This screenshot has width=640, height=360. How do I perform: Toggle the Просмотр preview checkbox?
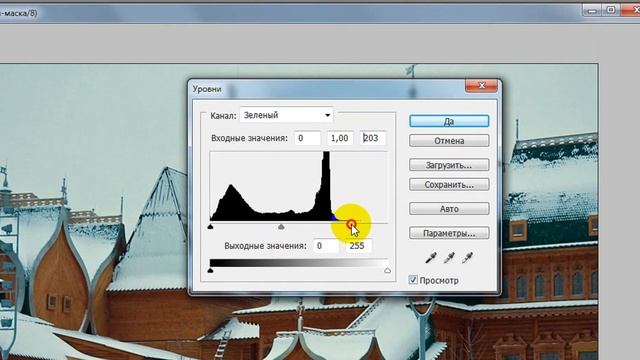coord(413,280)
